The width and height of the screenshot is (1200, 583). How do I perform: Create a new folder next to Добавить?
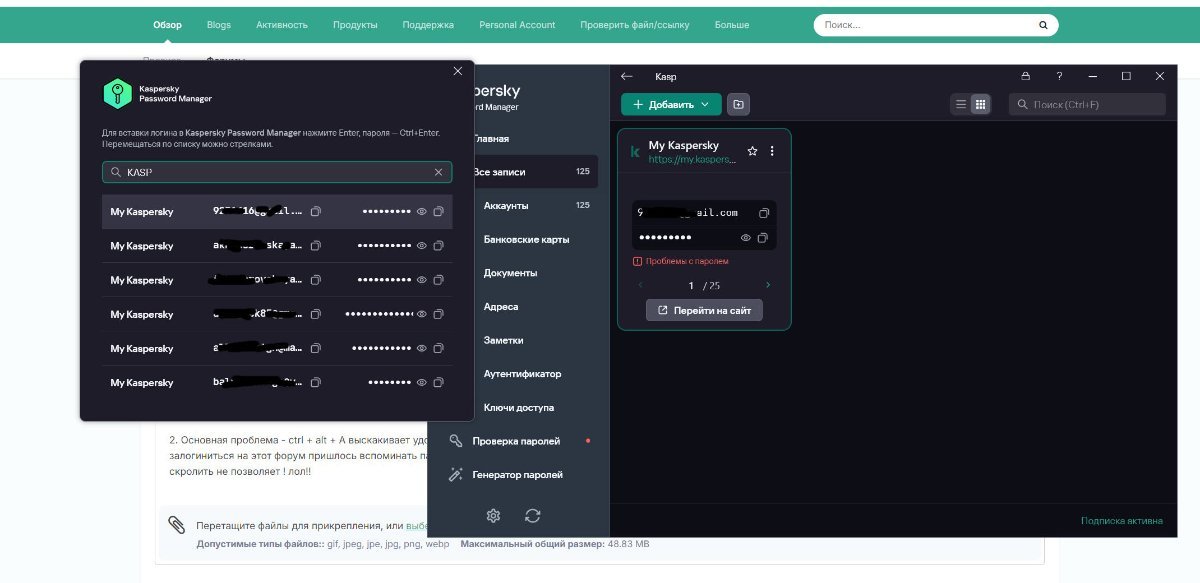[738, 104]
